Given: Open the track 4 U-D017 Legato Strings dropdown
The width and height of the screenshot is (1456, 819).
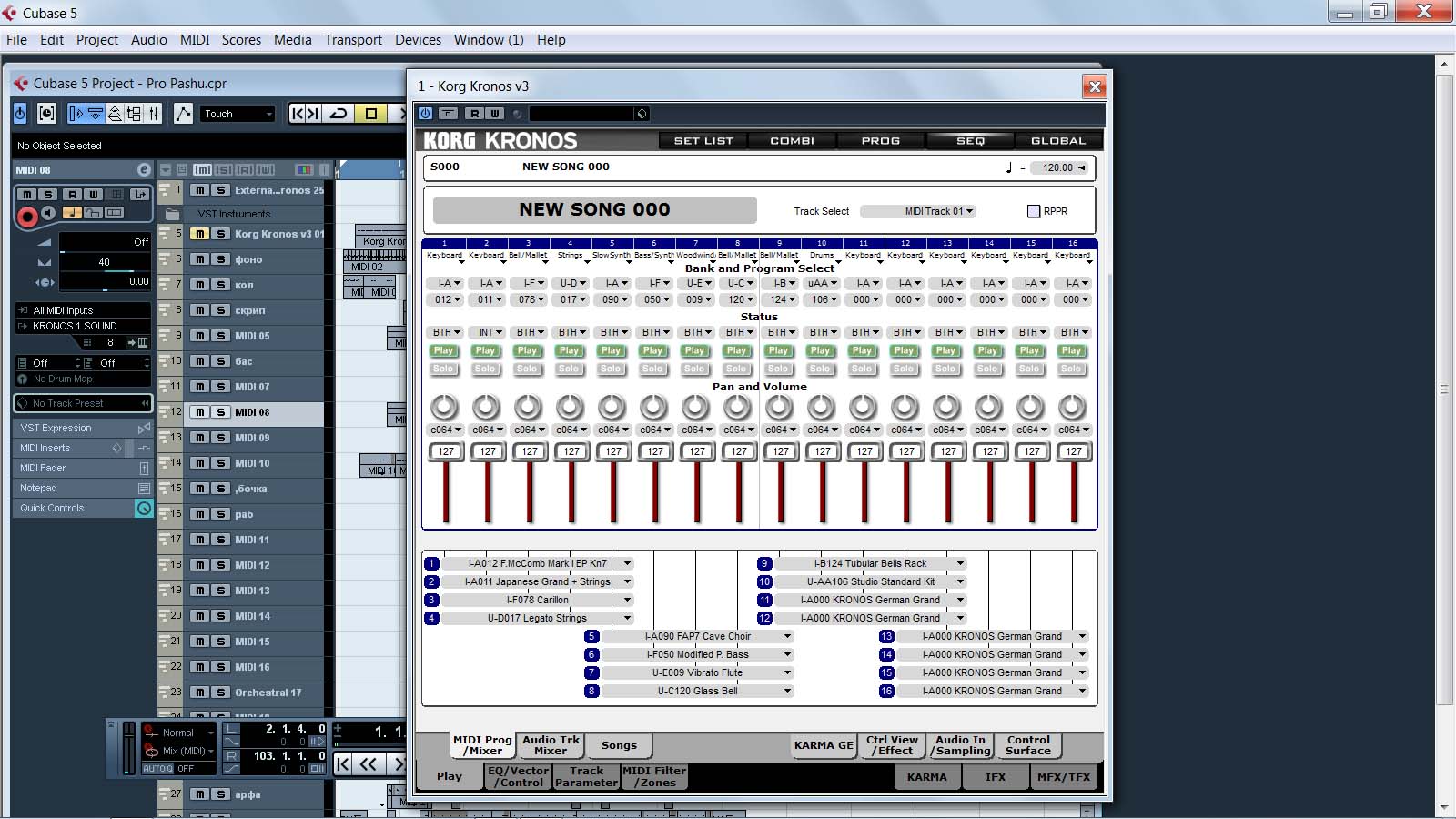Looking at the screenshot, I should (x=537, y=618).
